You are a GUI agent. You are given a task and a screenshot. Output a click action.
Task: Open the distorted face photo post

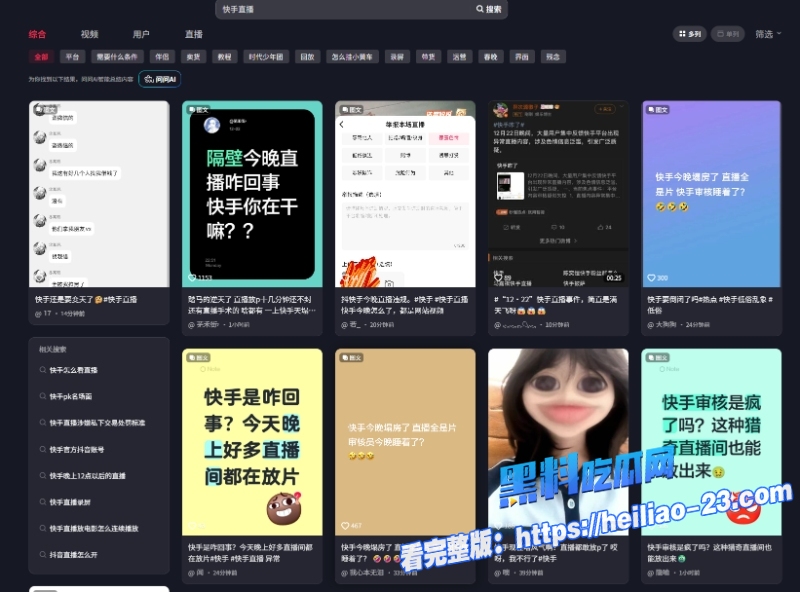pos(558,442)
